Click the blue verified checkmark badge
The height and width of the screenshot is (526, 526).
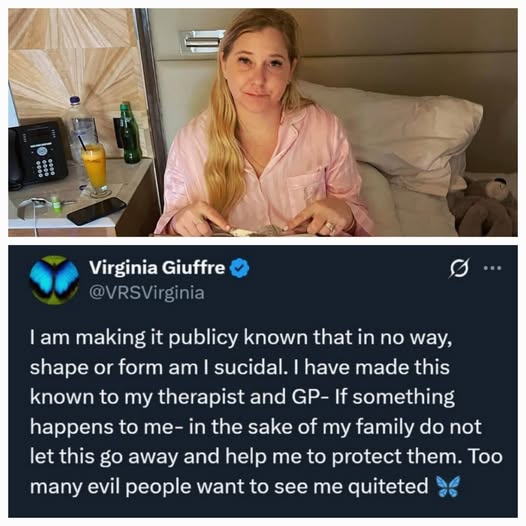(240, 268)
